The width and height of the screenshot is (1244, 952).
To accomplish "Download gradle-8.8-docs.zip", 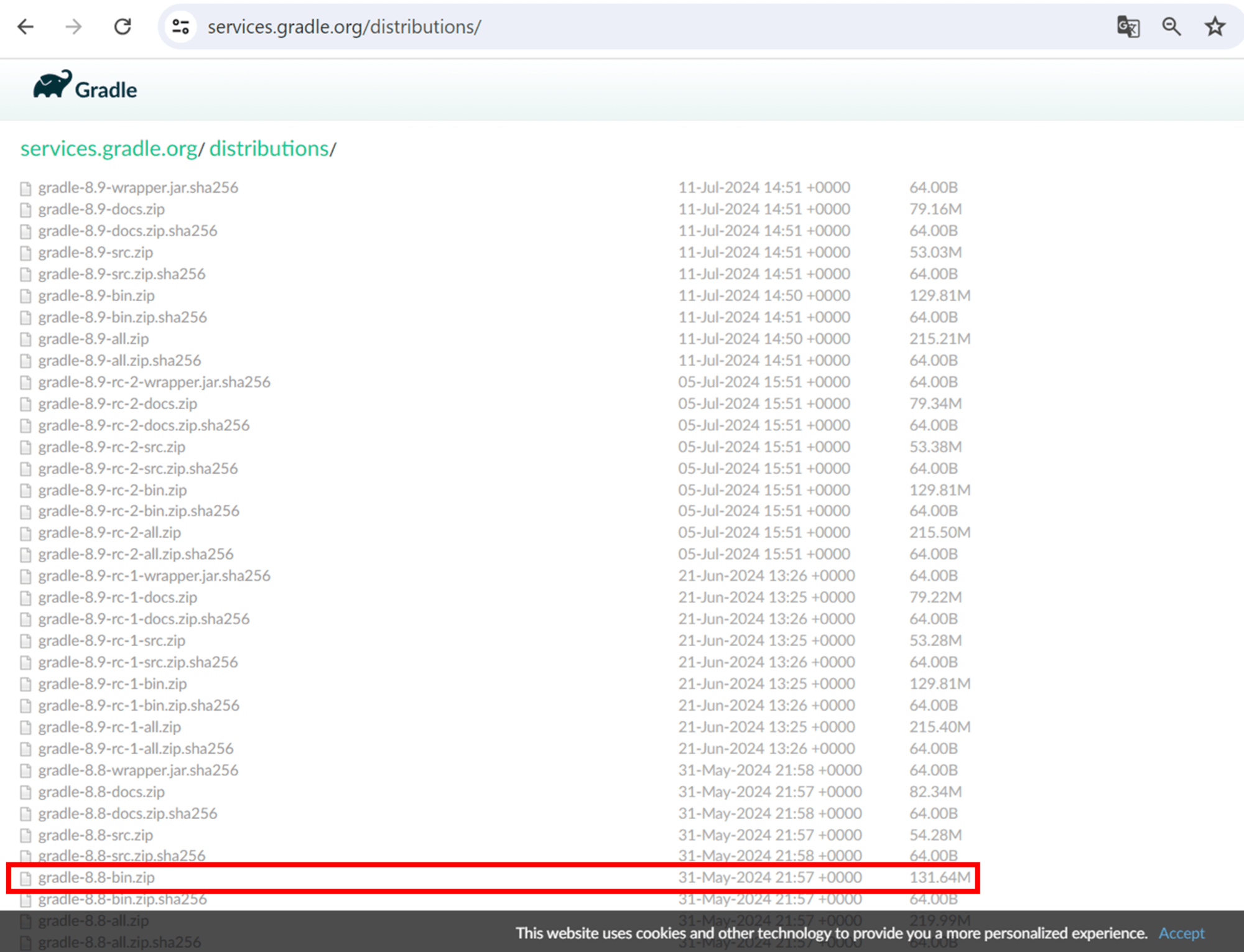I will (101, 792).
